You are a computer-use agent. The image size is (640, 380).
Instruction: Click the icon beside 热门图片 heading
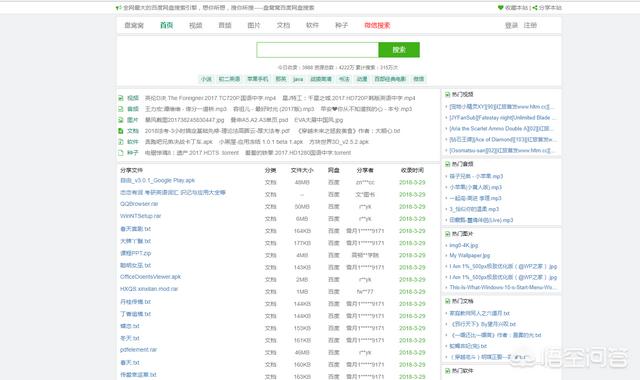(x=447, y=234)
